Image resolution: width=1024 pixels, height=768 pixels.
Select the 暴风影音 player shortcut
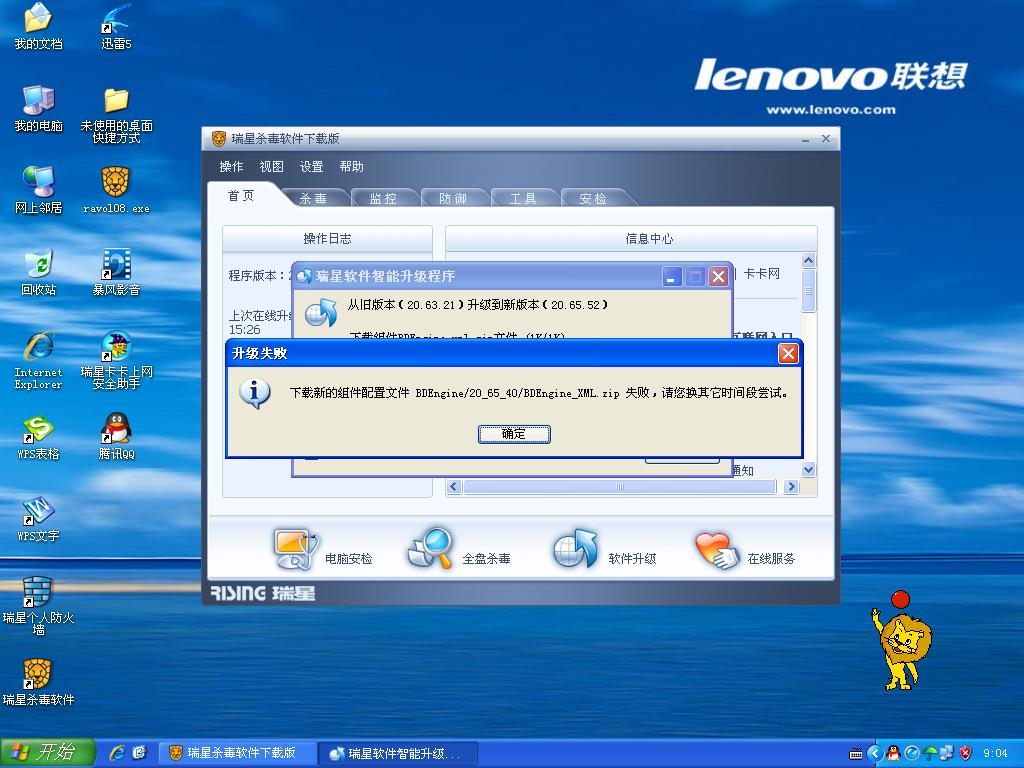(x=116, y=272)
